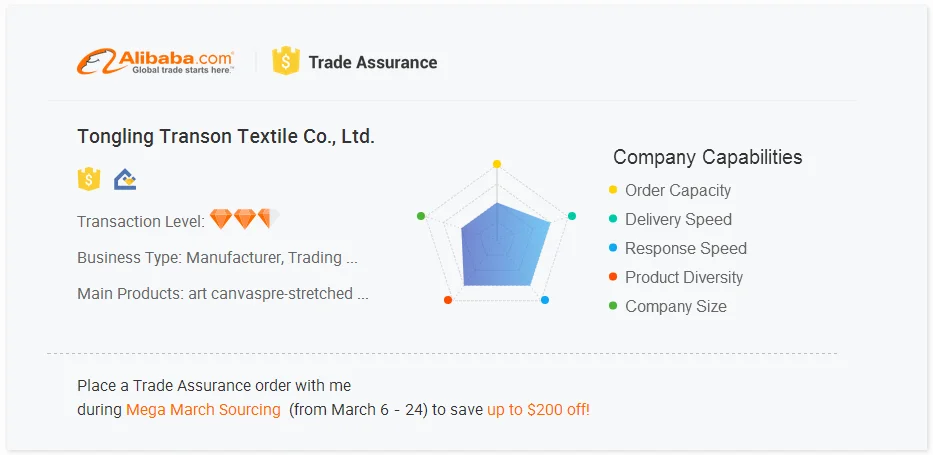Expand the truncated Business Type text
Viewport: 933px width, 455px height.
point(351,258)
